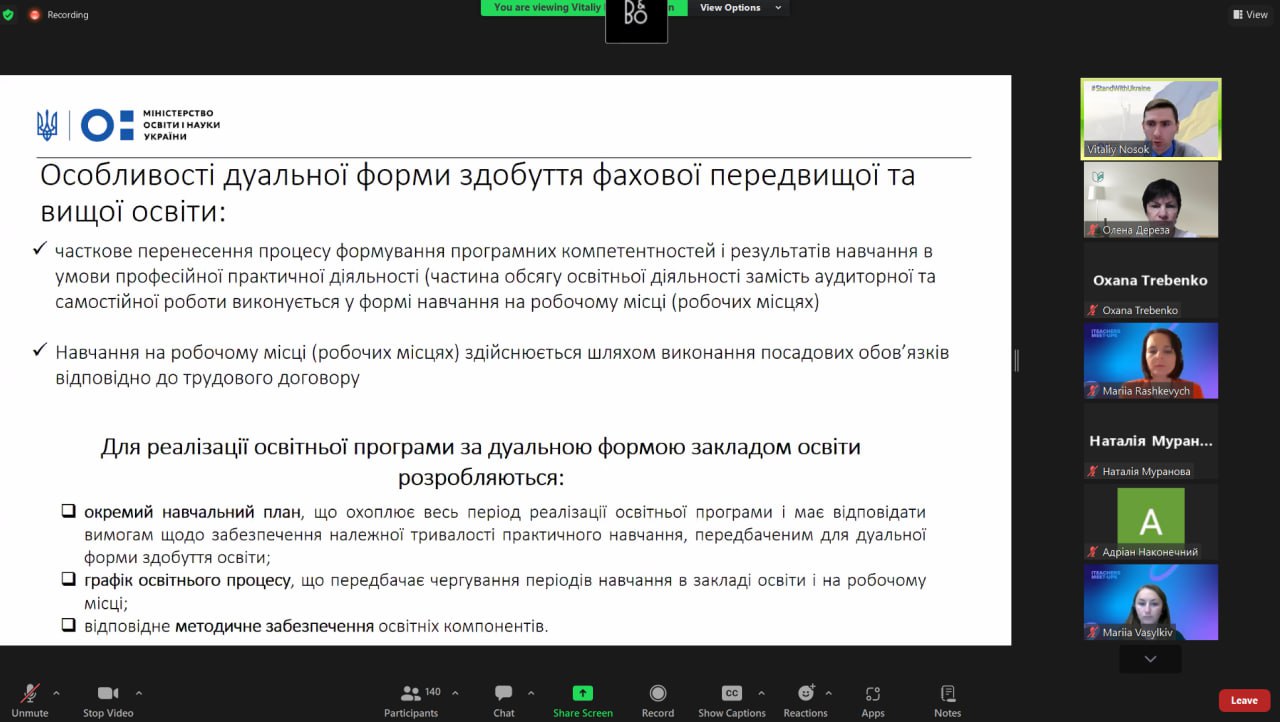Click the gallery panel resize handle
The width and height of the screenshot is (1280, 722).
click(x=1017, y=361)
